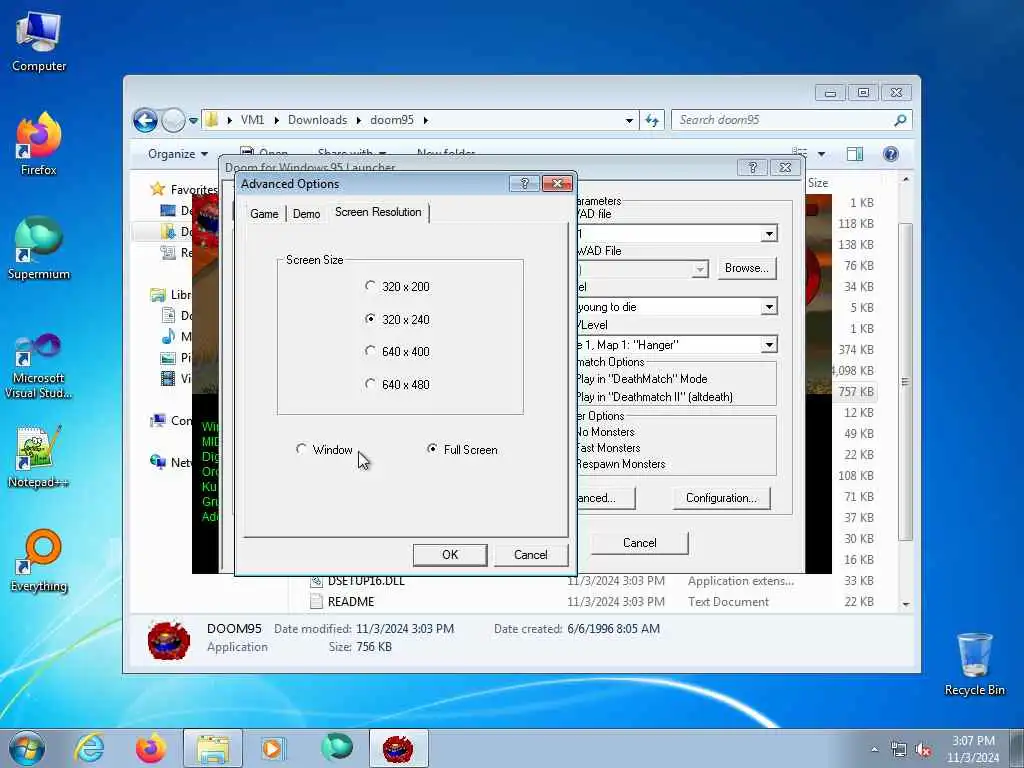This screenshot has height=768, width=1024.
Task: Click the Explorer vertical scrollbar thumb
Action: click(x=905, y=381)
